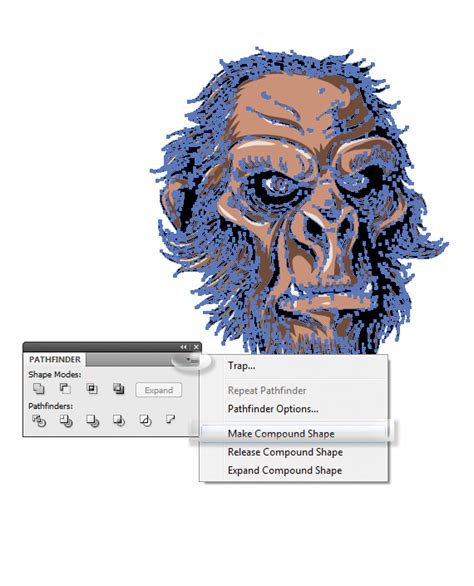Apply the Intersect shape mode

click(92, 389)
